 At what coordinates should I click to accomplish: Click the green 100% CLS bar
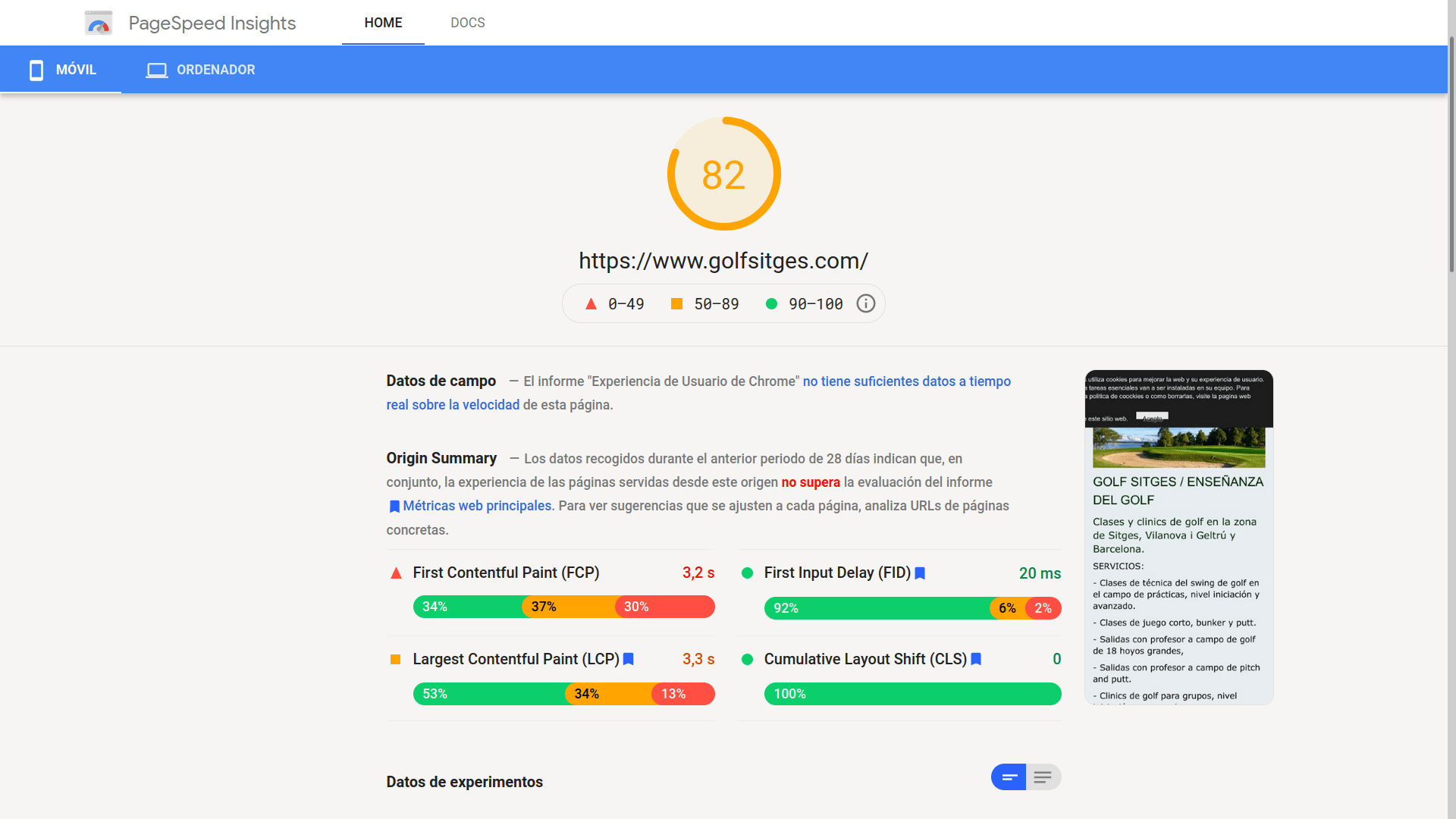913,694
